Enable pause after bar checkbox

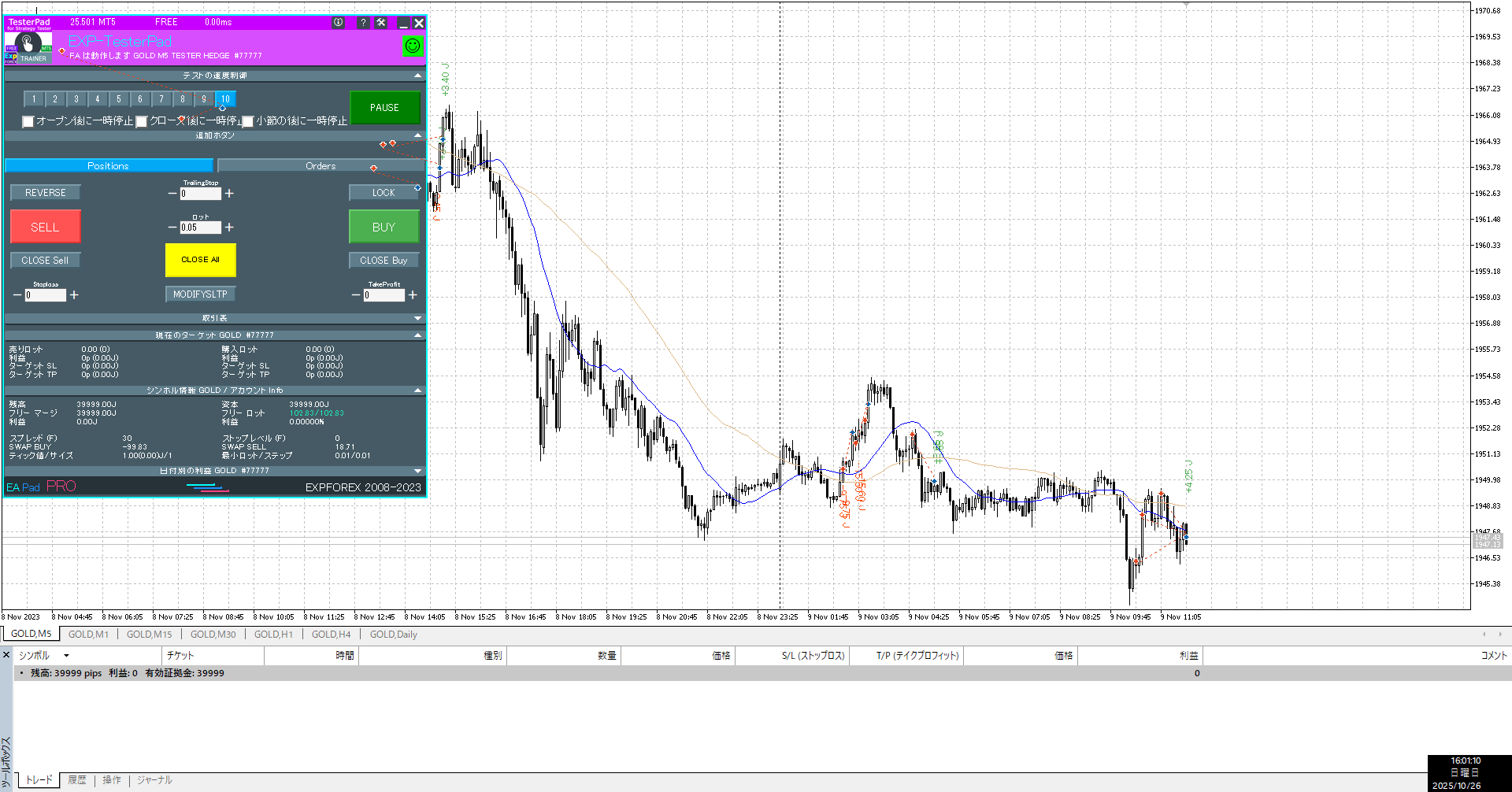click(x=248, y=121)
